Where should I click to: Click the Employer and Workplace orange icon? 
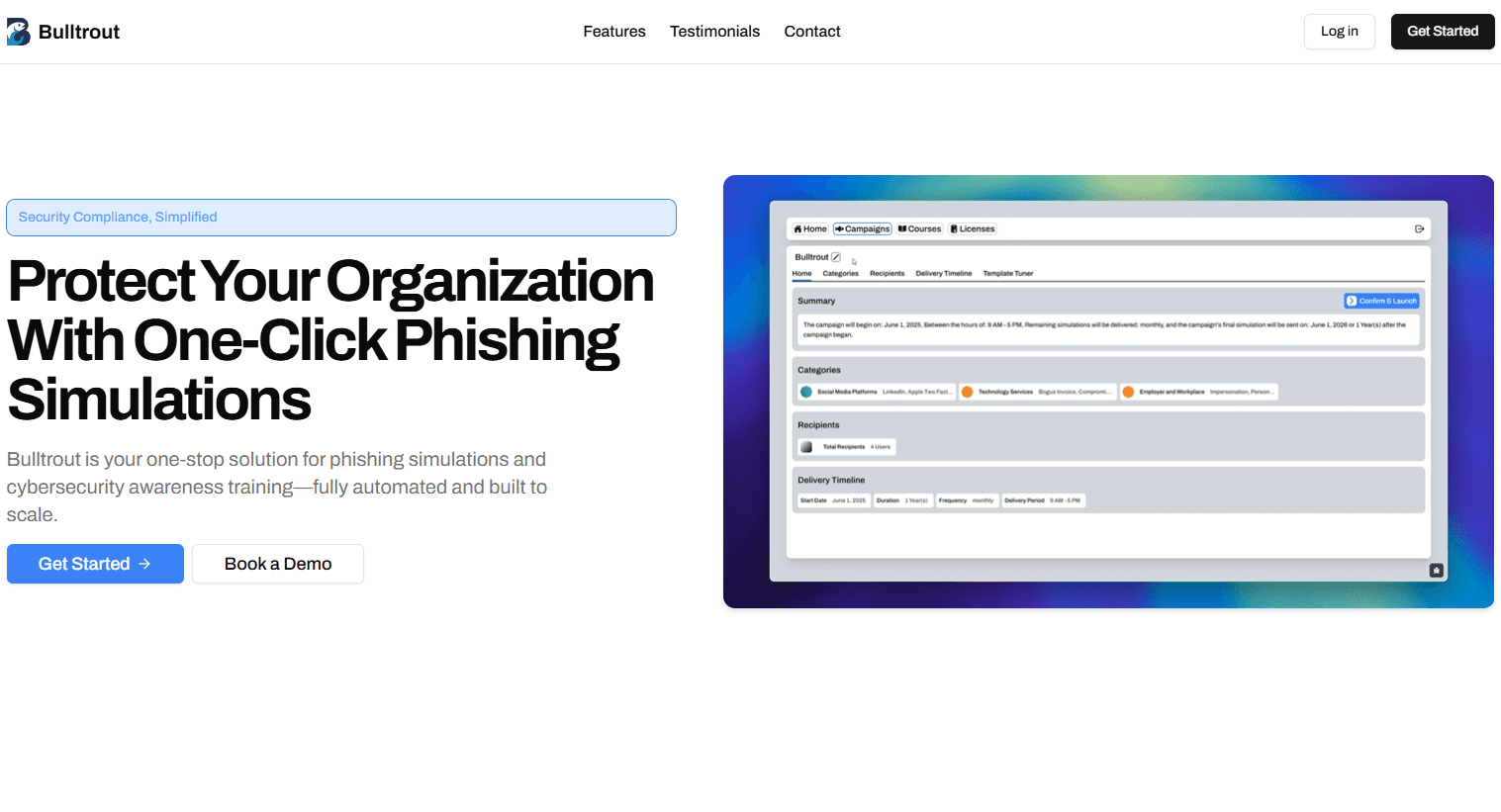[1128, 392]
